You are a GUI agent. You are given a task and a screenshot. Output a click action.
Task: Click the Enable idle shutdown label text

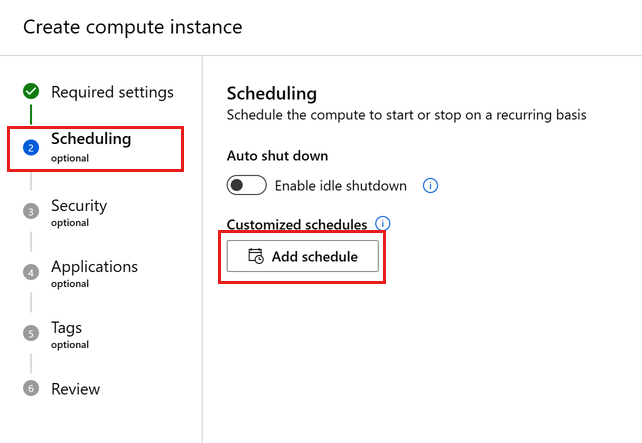click(x=341, y=186)
